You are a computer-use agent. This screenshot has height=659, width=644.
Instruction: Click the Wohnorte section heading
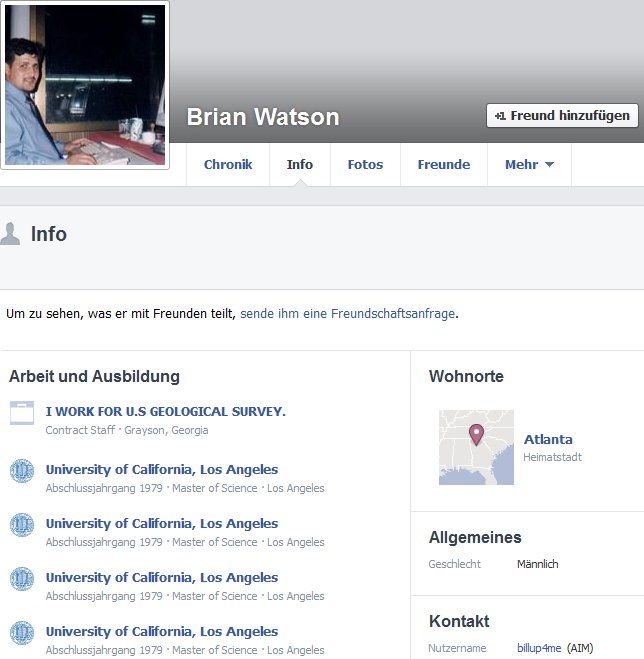(466, 376)
